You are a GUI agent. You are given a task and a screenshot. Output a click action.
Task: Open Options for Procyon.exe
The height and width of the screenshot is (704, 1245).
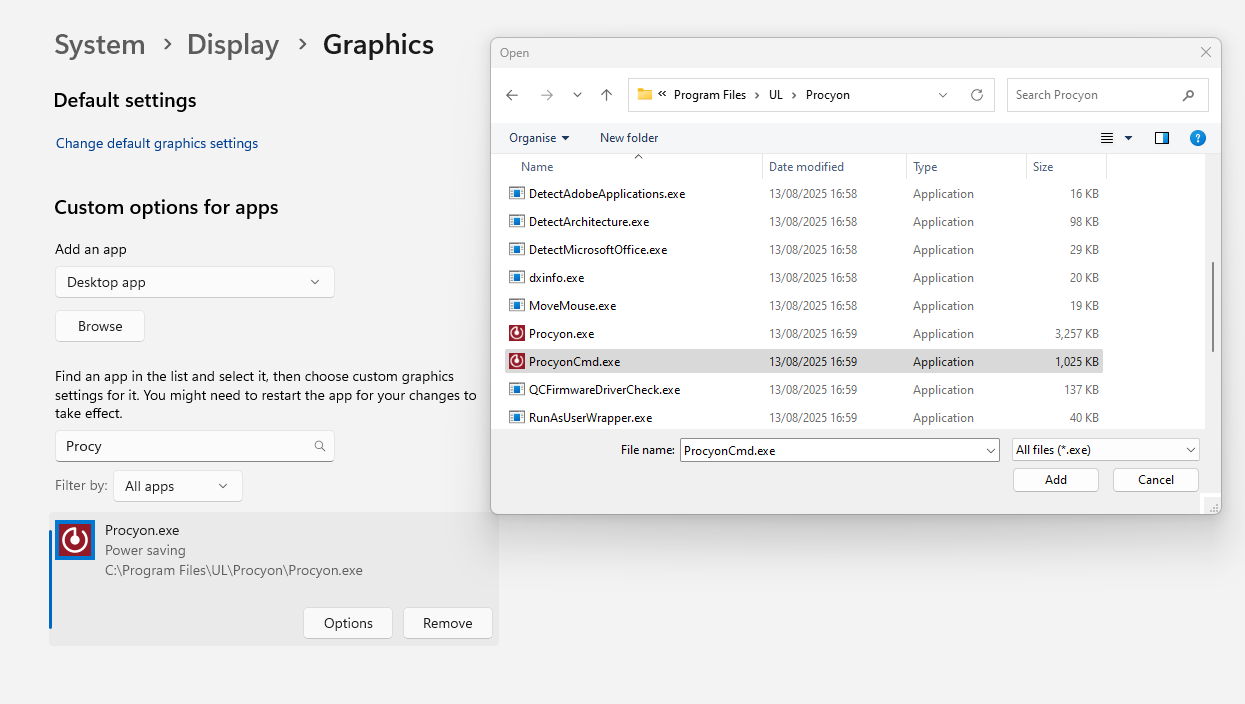point(348,623)
